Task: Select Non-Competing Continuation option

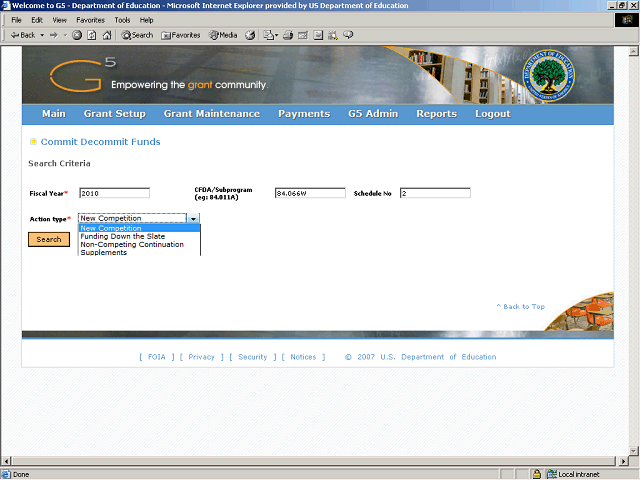Action: click(x=139, y=244)
